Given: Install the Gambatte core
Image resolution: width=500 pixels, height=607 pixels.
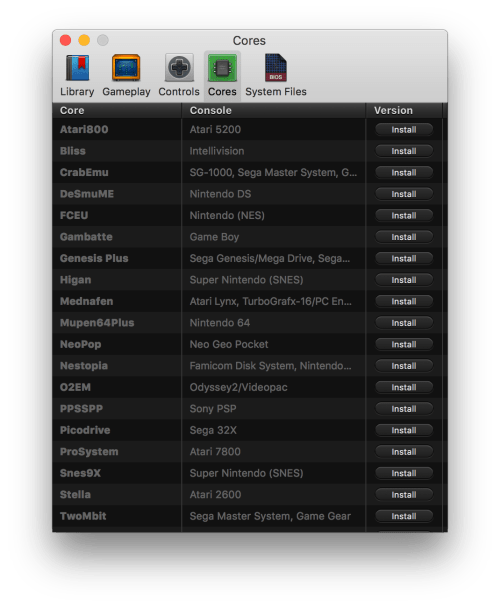Looking at the screenshot, I should [x=404, y=237].
